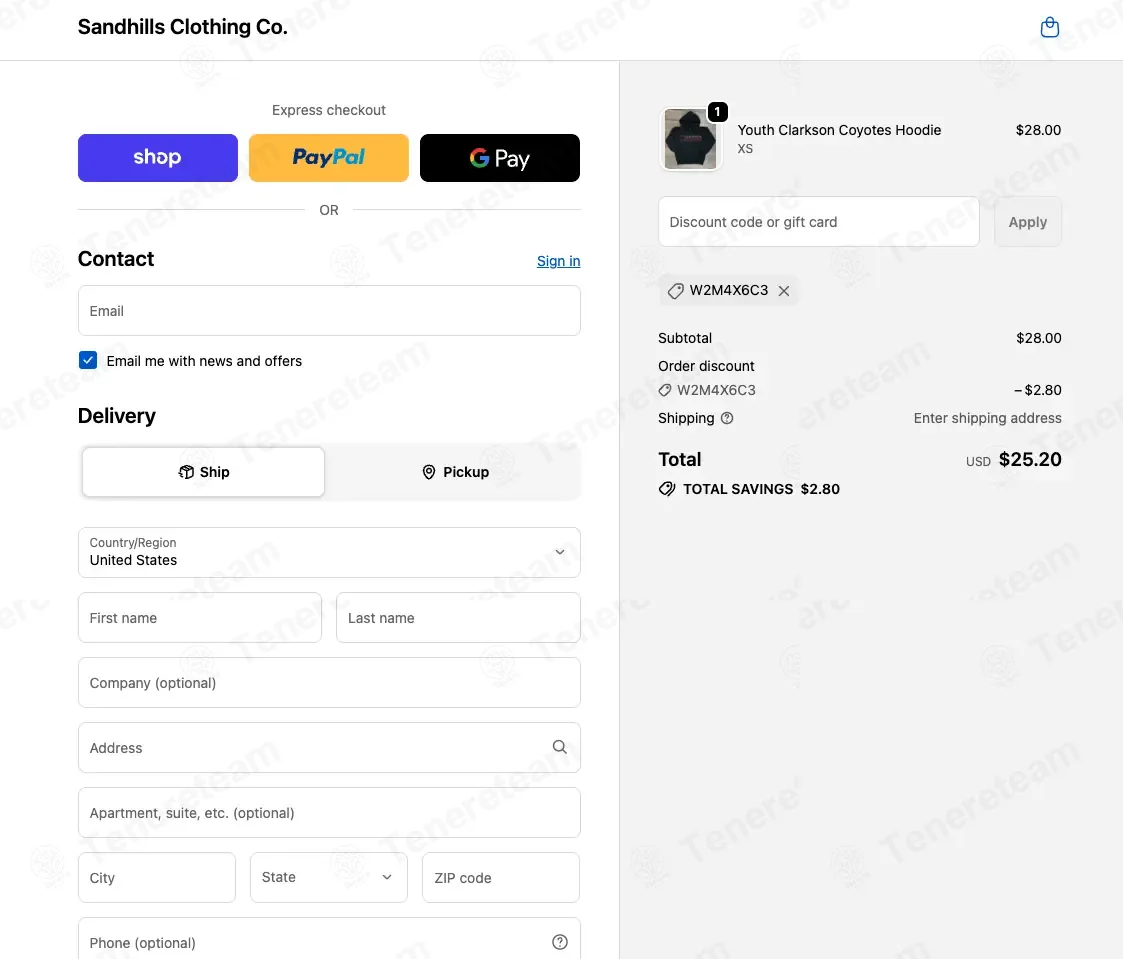Viewport: 1123px width, 959px height.
Task: Click the Phone field help question icon
Action: point(559,942)
